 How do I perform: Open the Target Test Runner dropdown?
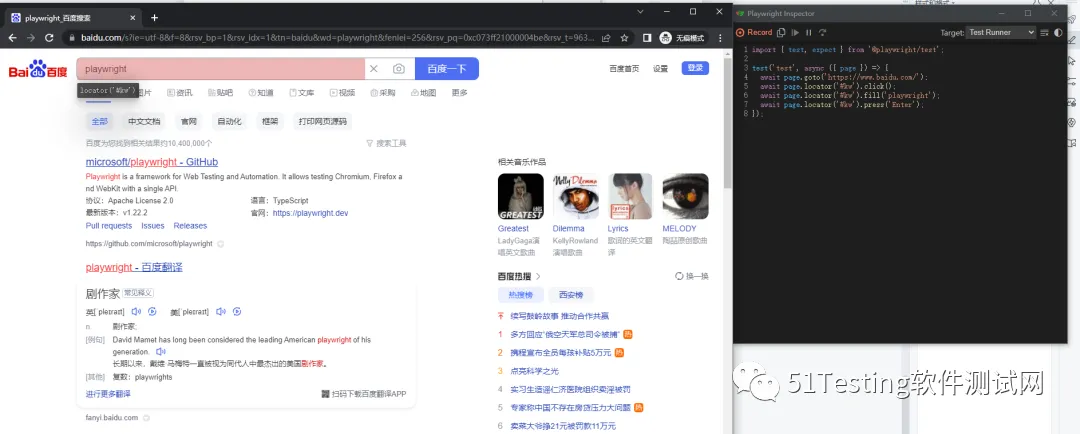tap(1001, 32)
